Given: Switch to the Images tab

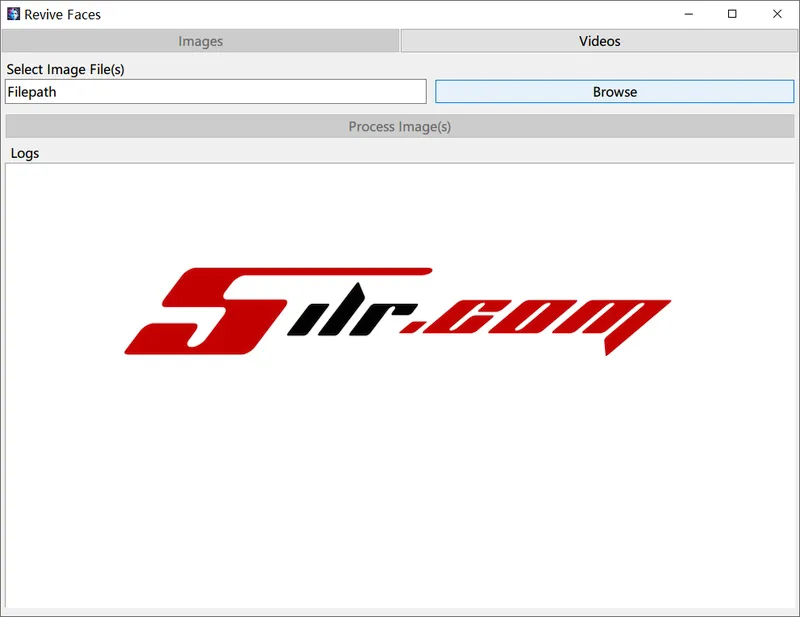Looking at the screenshot, I should click(x=200, y=41).
